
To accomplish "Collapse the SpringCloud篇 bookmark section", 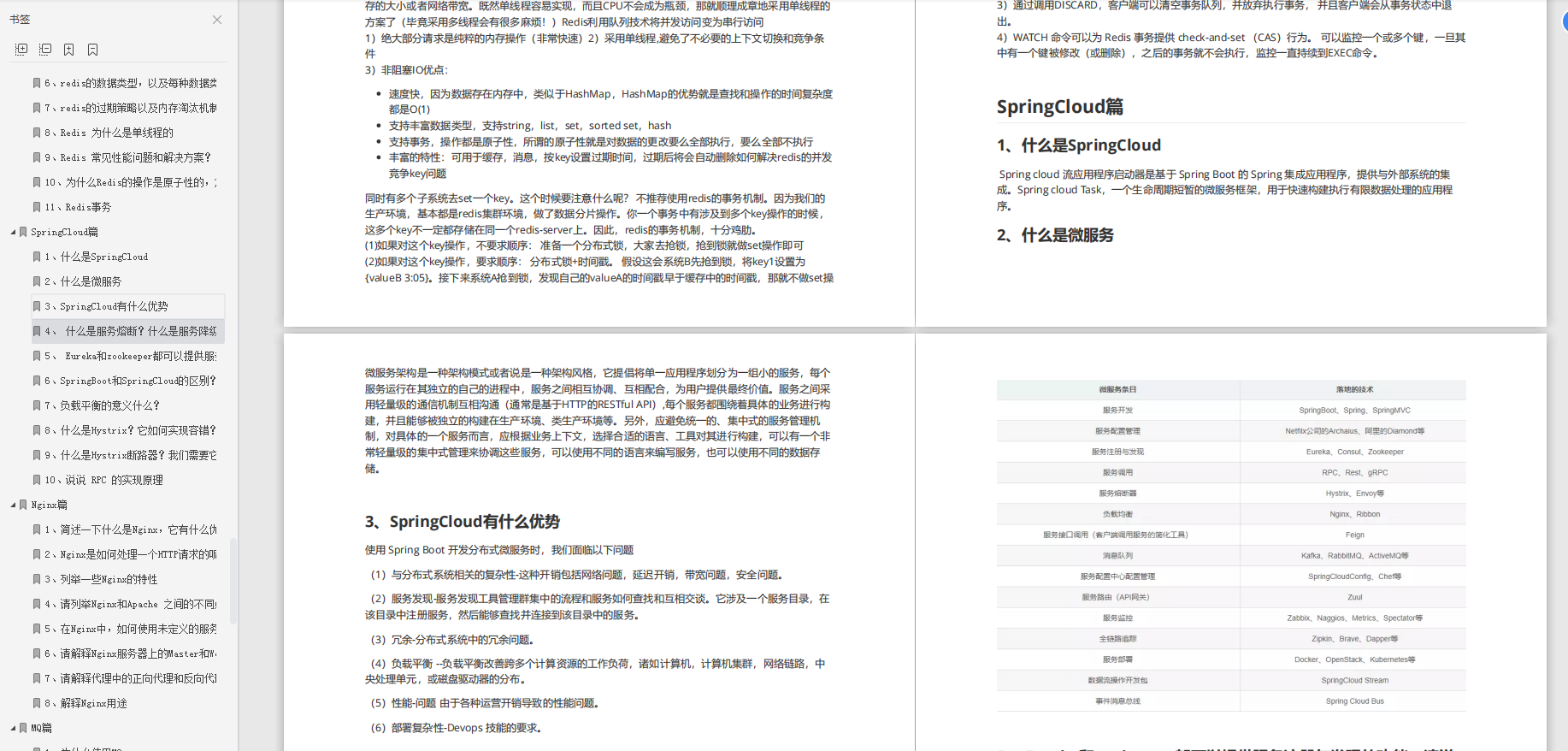I will [13, 232].
